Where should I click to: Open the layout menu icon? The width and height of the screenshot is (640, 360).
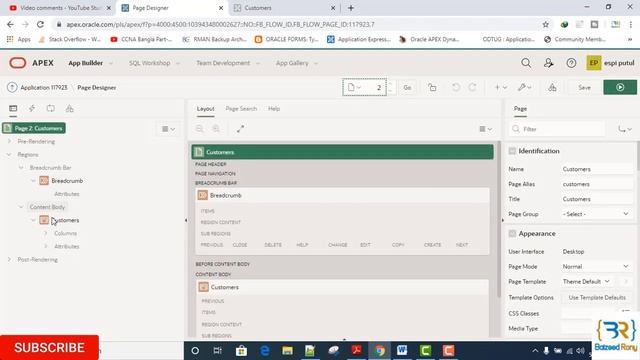pos(485,129)
